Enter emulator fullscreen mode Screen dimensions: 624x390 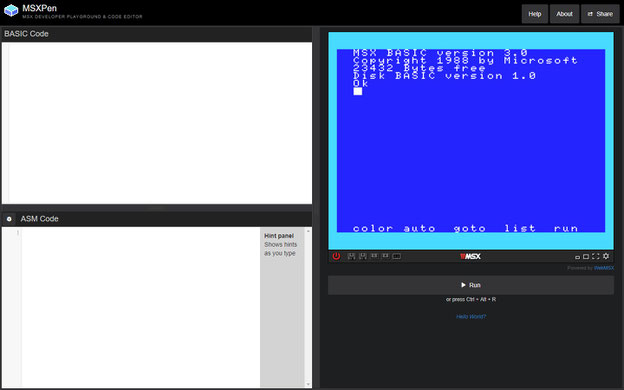coord(596,256)
